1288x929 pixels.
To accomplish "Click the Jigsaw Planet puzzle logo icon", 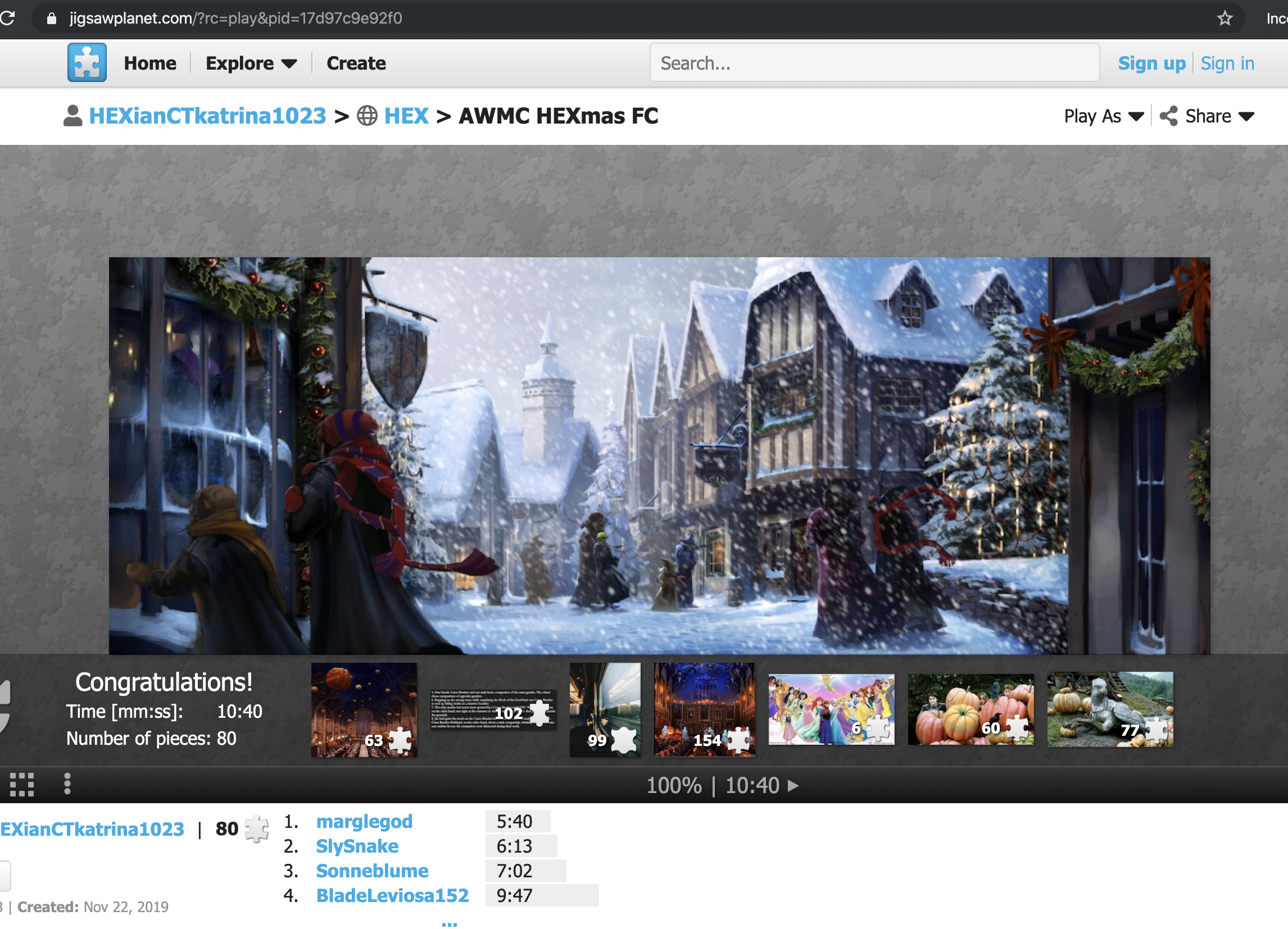I will point(87,62).
